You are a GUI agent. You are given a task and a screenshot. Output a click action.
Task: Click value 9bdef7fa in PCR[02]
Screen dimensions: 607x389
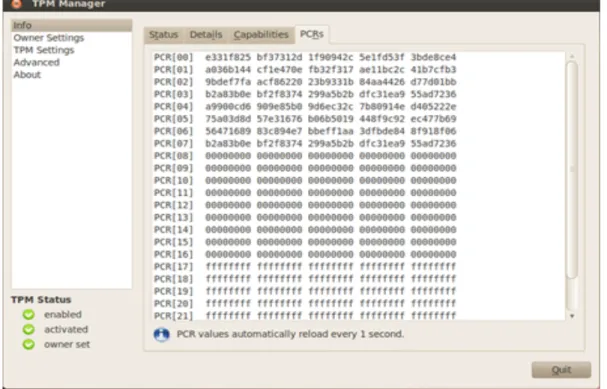[228, 82]
